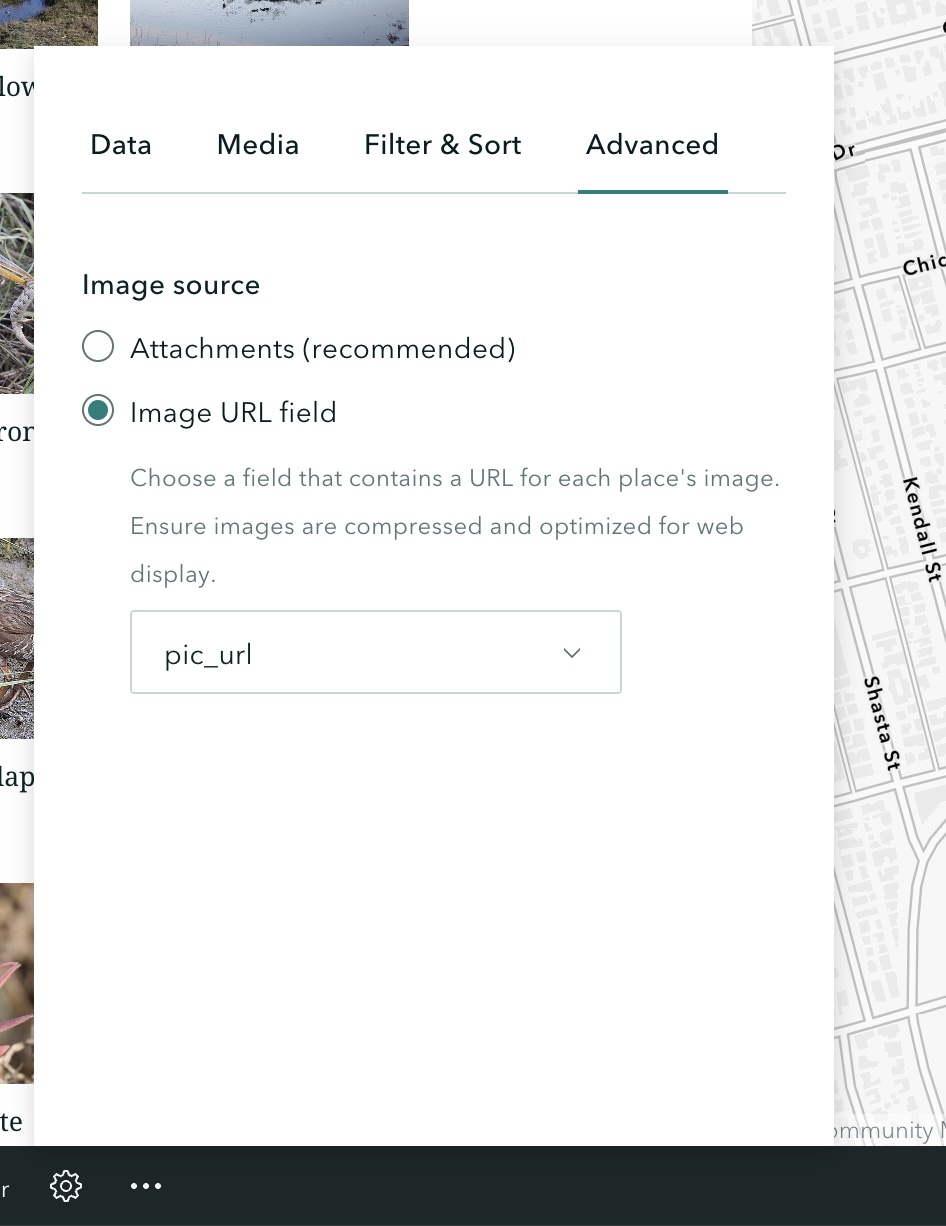Screen dimensions: 946x1226
Task: Click inside the pic_url combo box
Action: click(300, 652)
